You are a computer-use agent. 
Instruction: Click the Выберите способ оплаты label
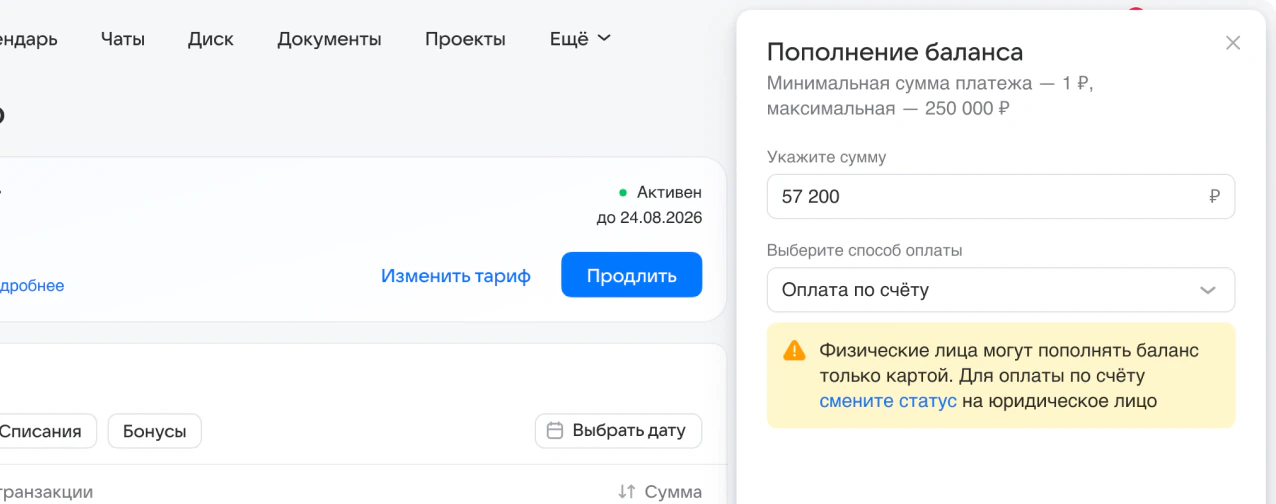point(864,250)
